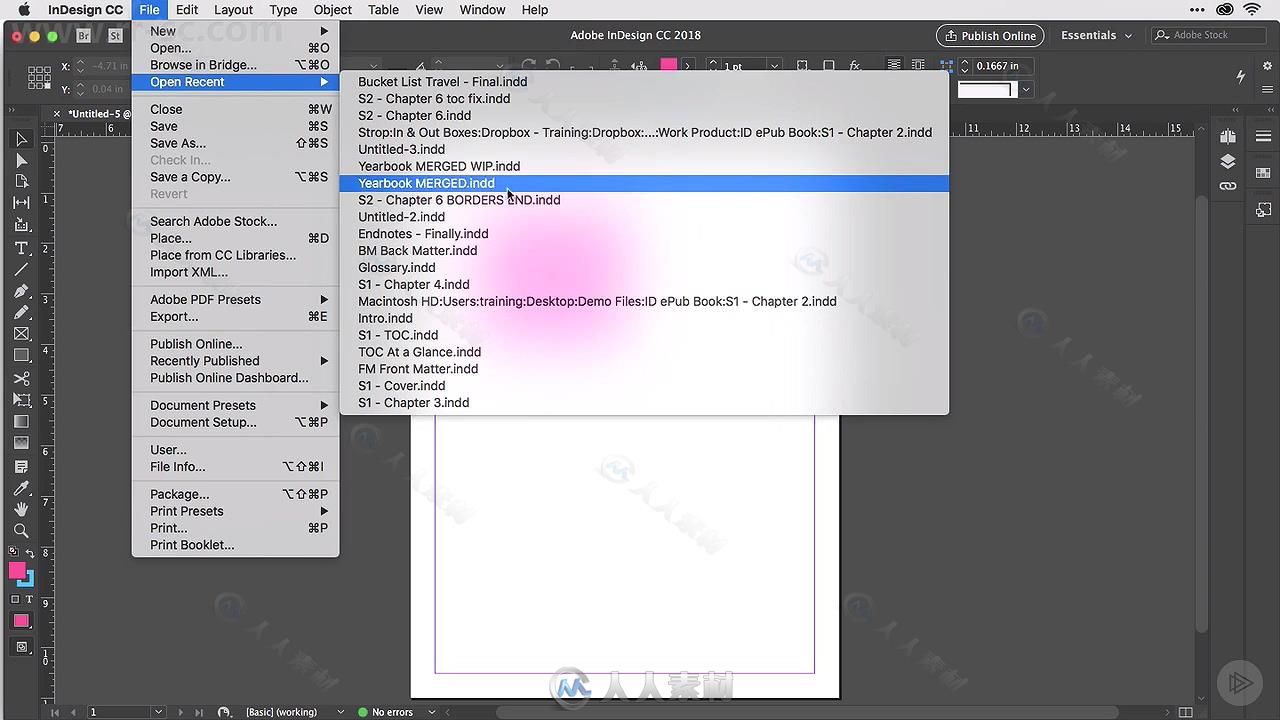
Task: Select the Line tool
Action: [21, 269]
